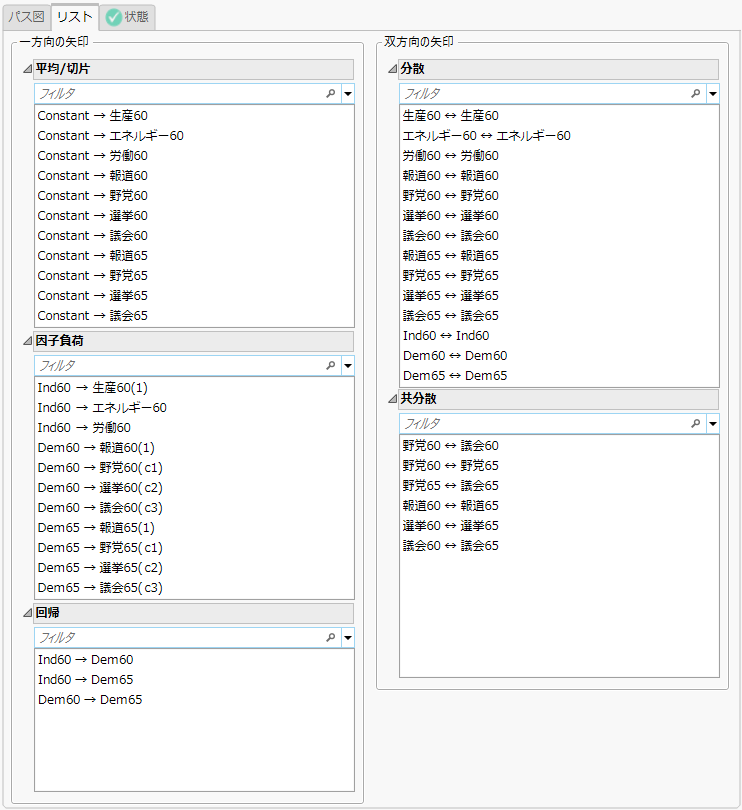Screen dimensions: 742x810
Task: Select row Dem60 → 野党60(c1)
Action: pyautogui.click(x=194, y=468)
